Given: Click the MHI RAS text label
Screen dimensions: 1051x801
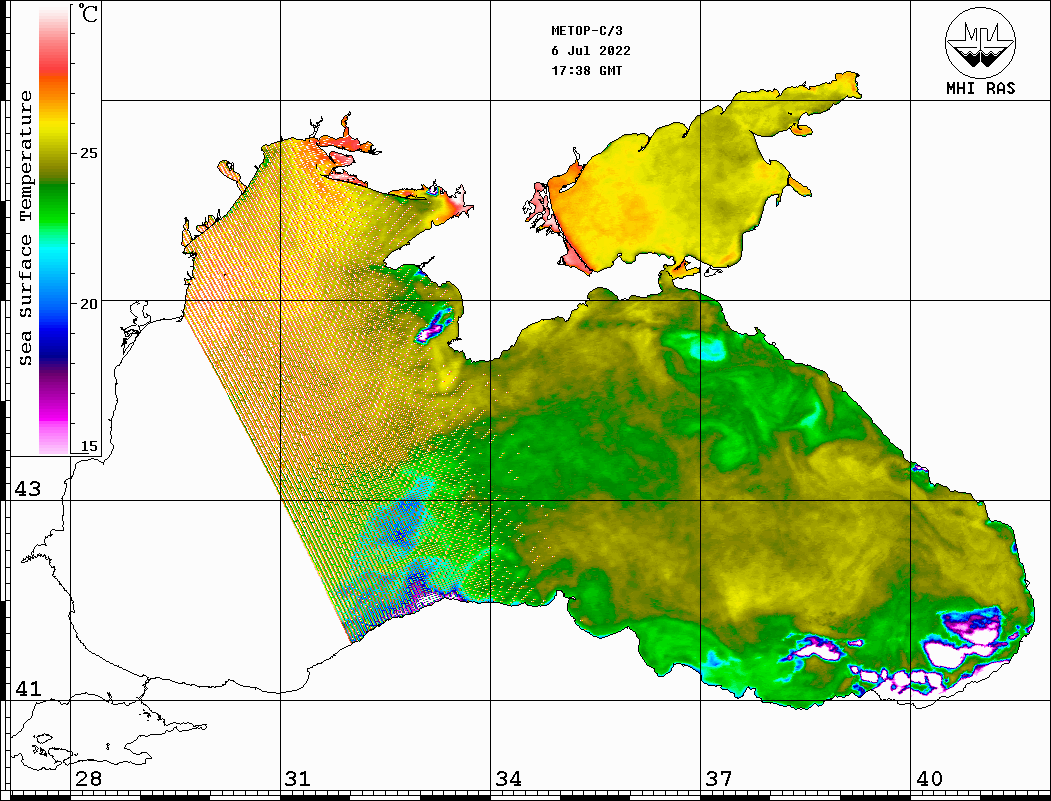Looking at the screenshot, I should pyautogui.click(x=980, y=88).
